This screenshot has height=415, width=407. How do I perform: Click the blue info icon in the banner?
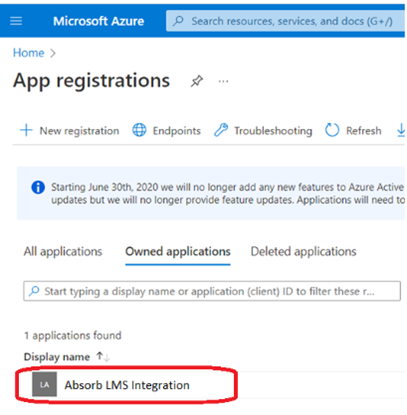click(38, 187)
